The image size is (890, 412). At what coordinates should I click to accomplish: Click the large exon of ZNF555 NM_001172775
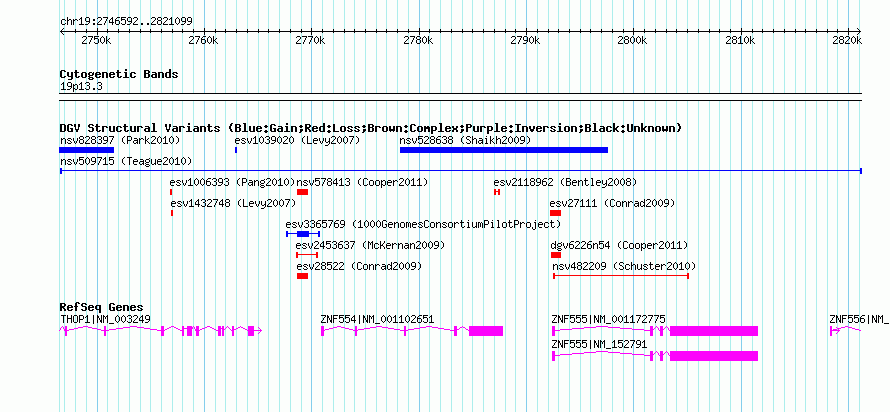pos(714,331)
